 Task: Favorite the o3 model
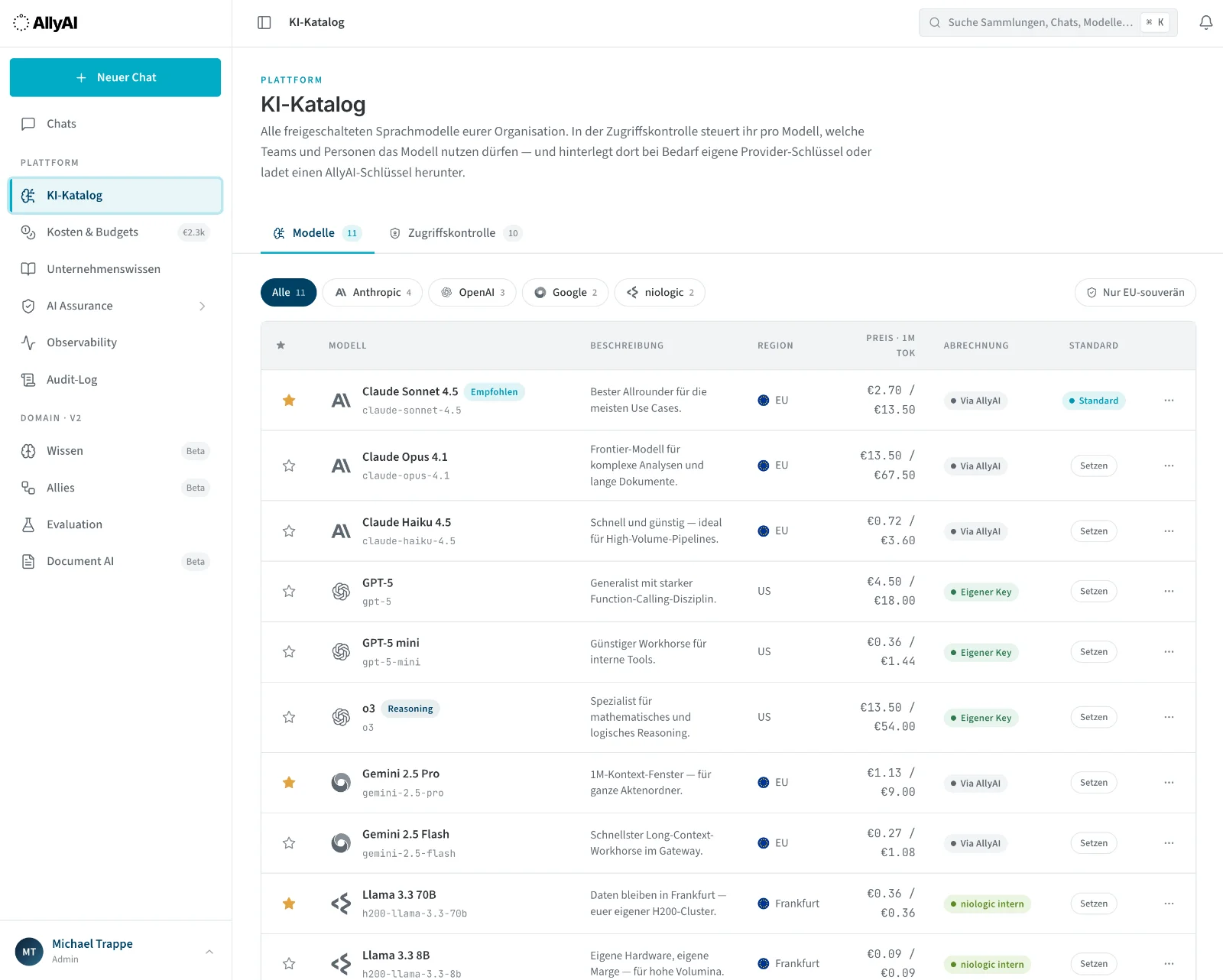tap(289, 717)
